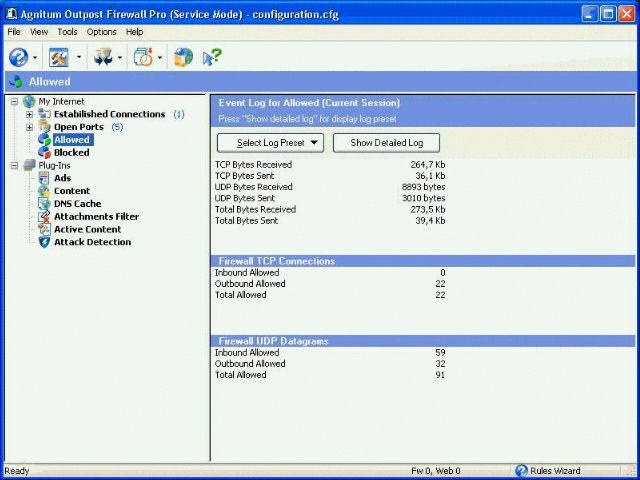This screenshot has height=480, width=640.
Task: Click the Plug-Ins computer icon
Action: (29, 165)
